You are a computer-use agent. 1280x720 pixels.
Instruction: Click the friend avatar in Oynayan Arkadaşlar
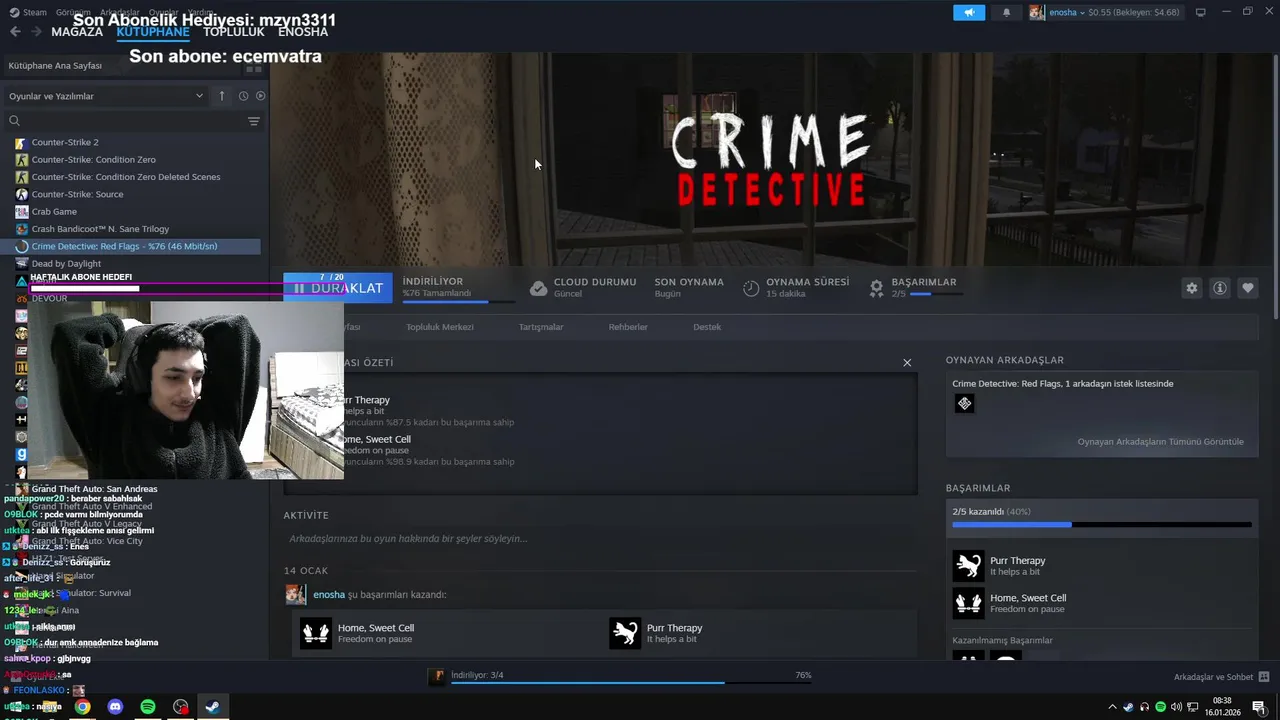coord(964,403)
